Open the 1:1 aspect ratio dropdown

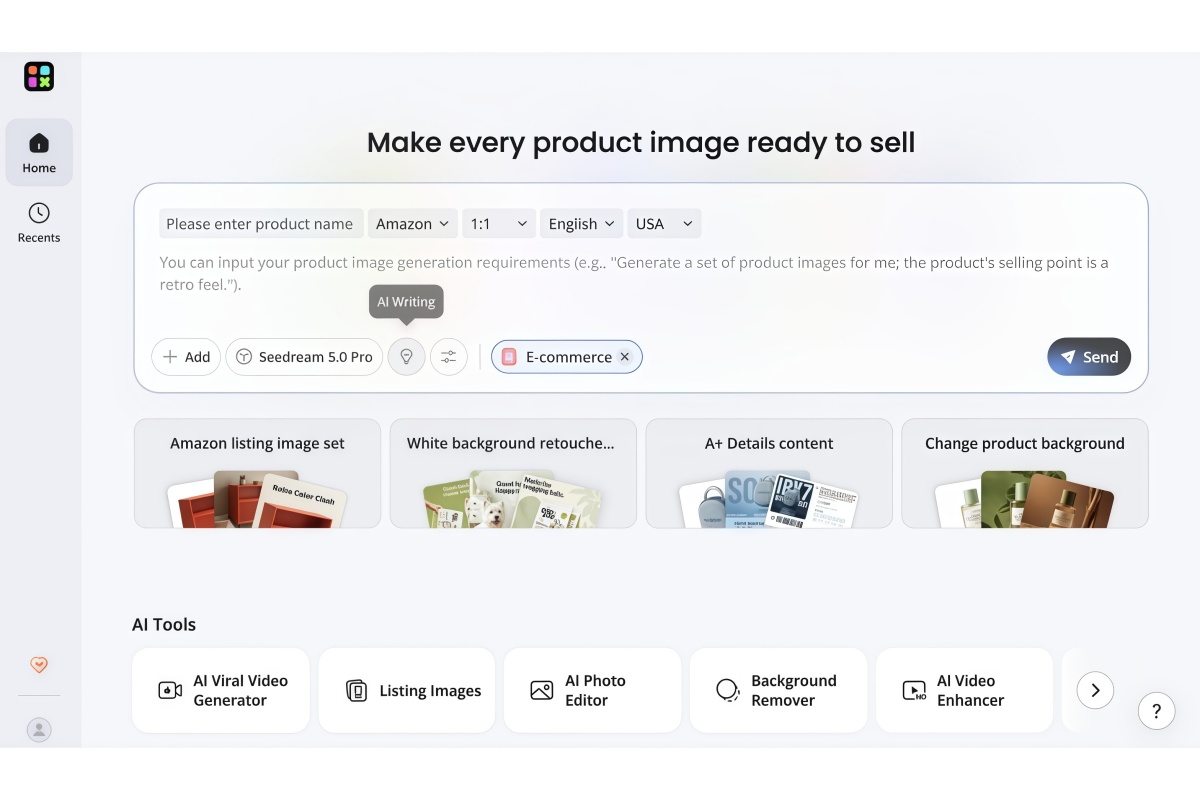[x=499, y=224]
